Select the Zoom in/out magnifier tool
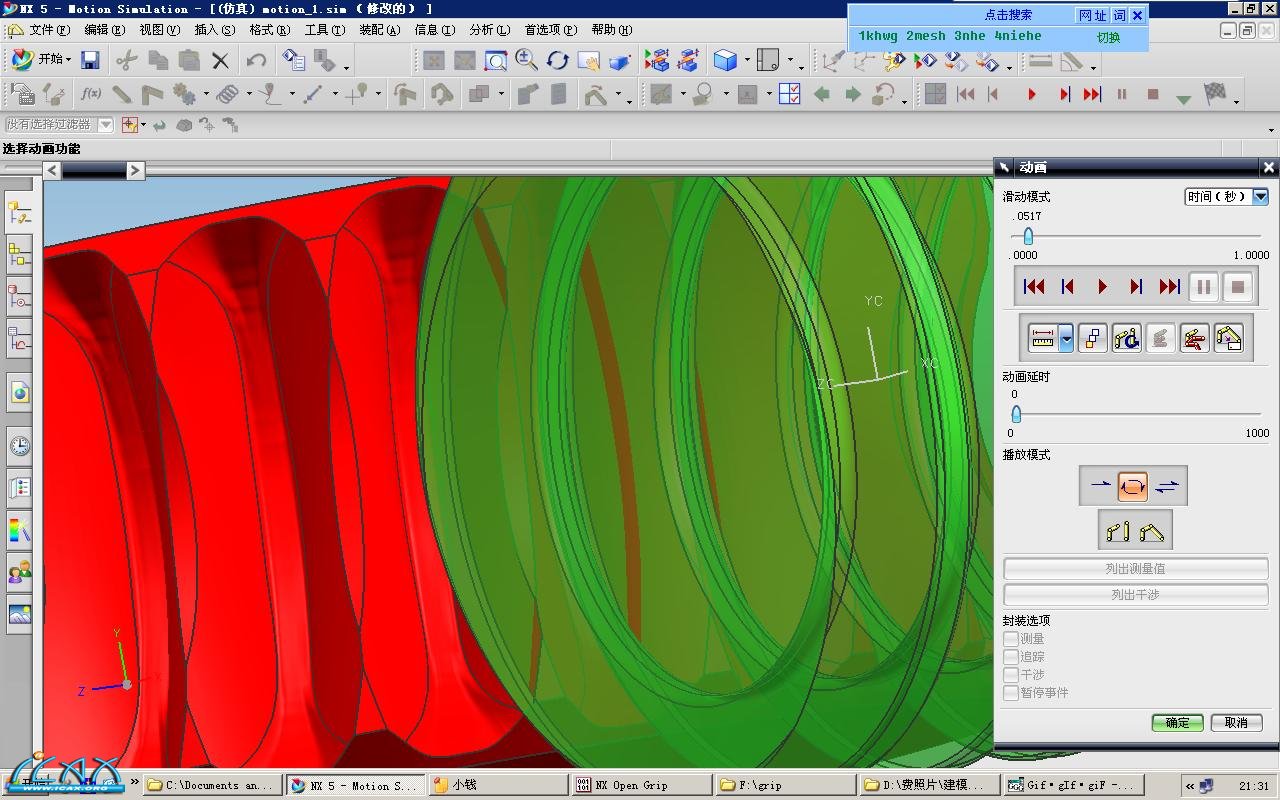Screen dimensions: 1280x800 [526, 61]
